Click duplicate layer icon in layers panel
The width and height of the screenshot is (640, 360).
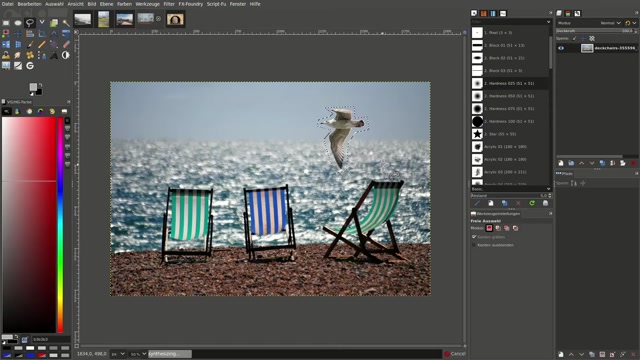pos(602,163)
